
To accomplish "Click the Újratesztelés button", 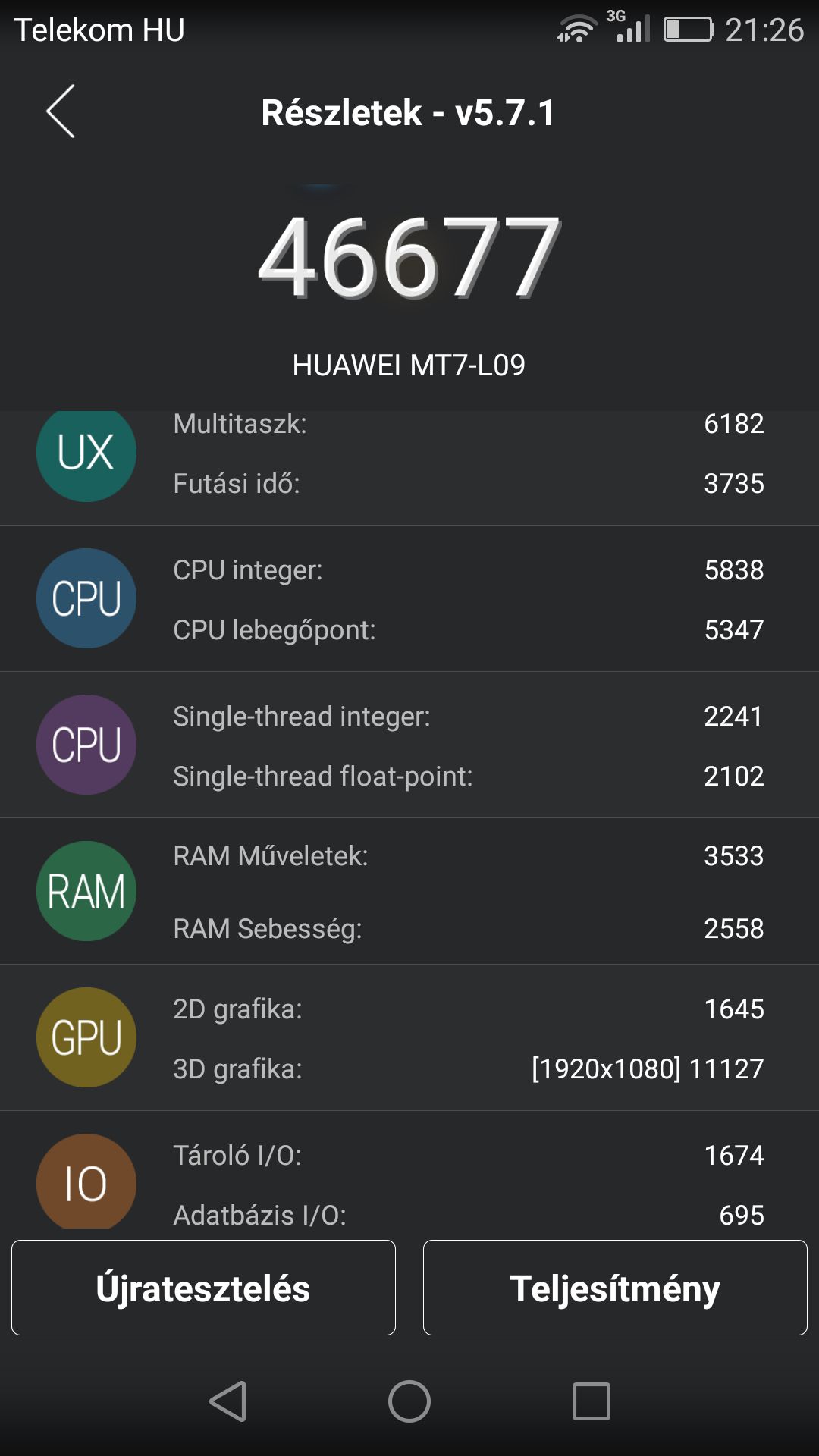I will tap(203, 1288).
